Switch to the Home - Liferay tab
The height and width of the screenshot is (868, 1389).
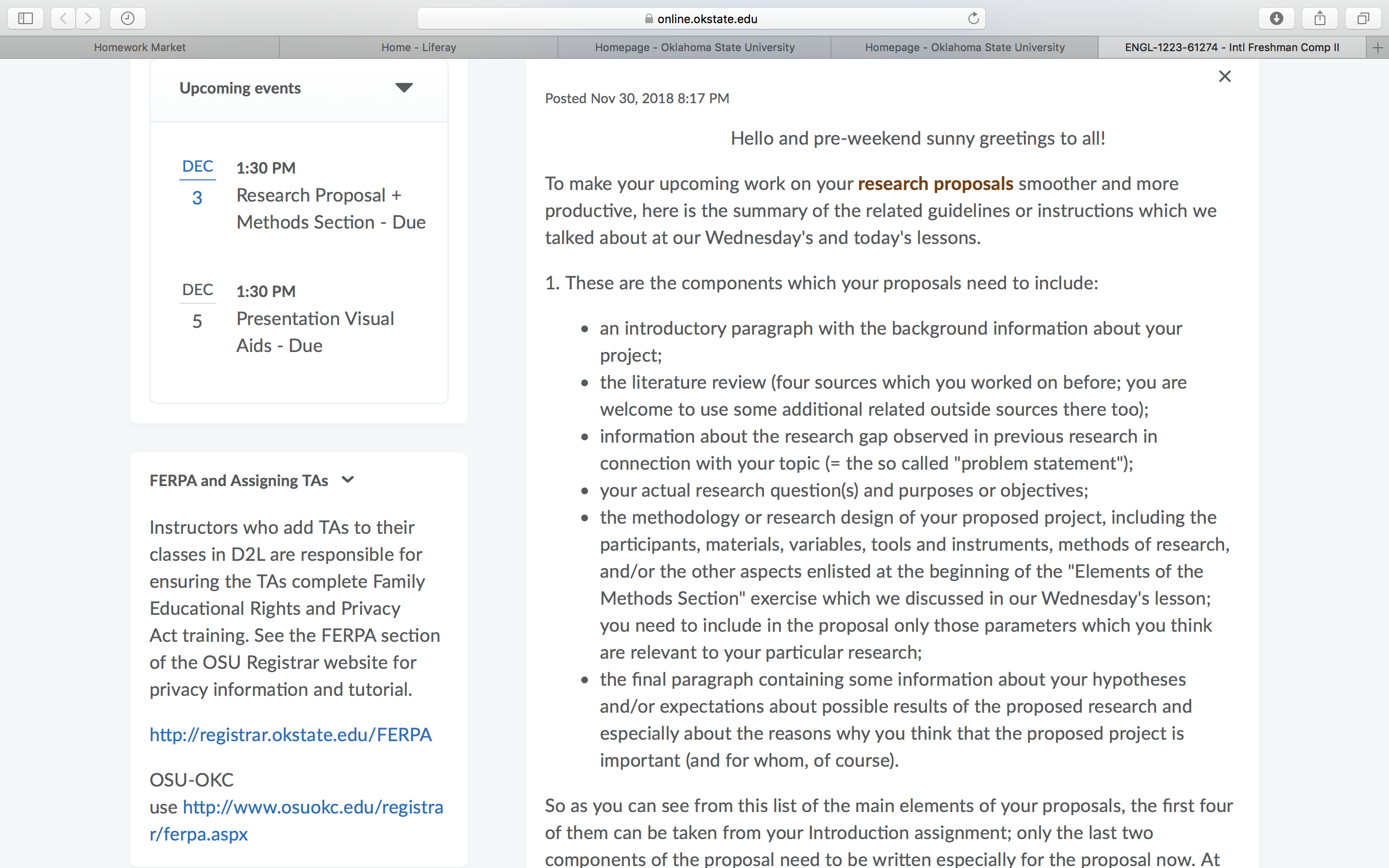[x=419, y=48]
